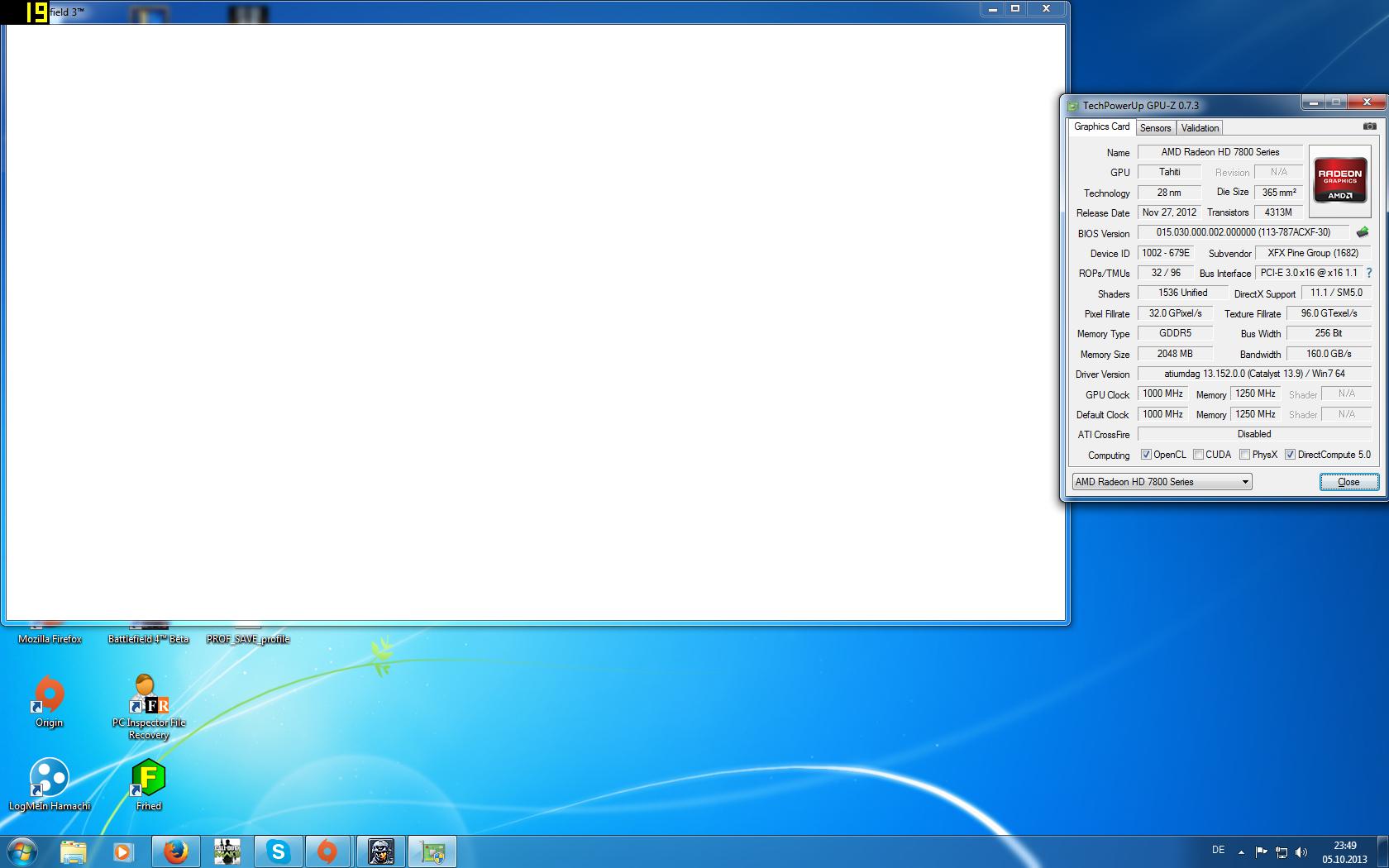
Task: Show hidden system tray icons
Action: click(x=1241, y=851)
